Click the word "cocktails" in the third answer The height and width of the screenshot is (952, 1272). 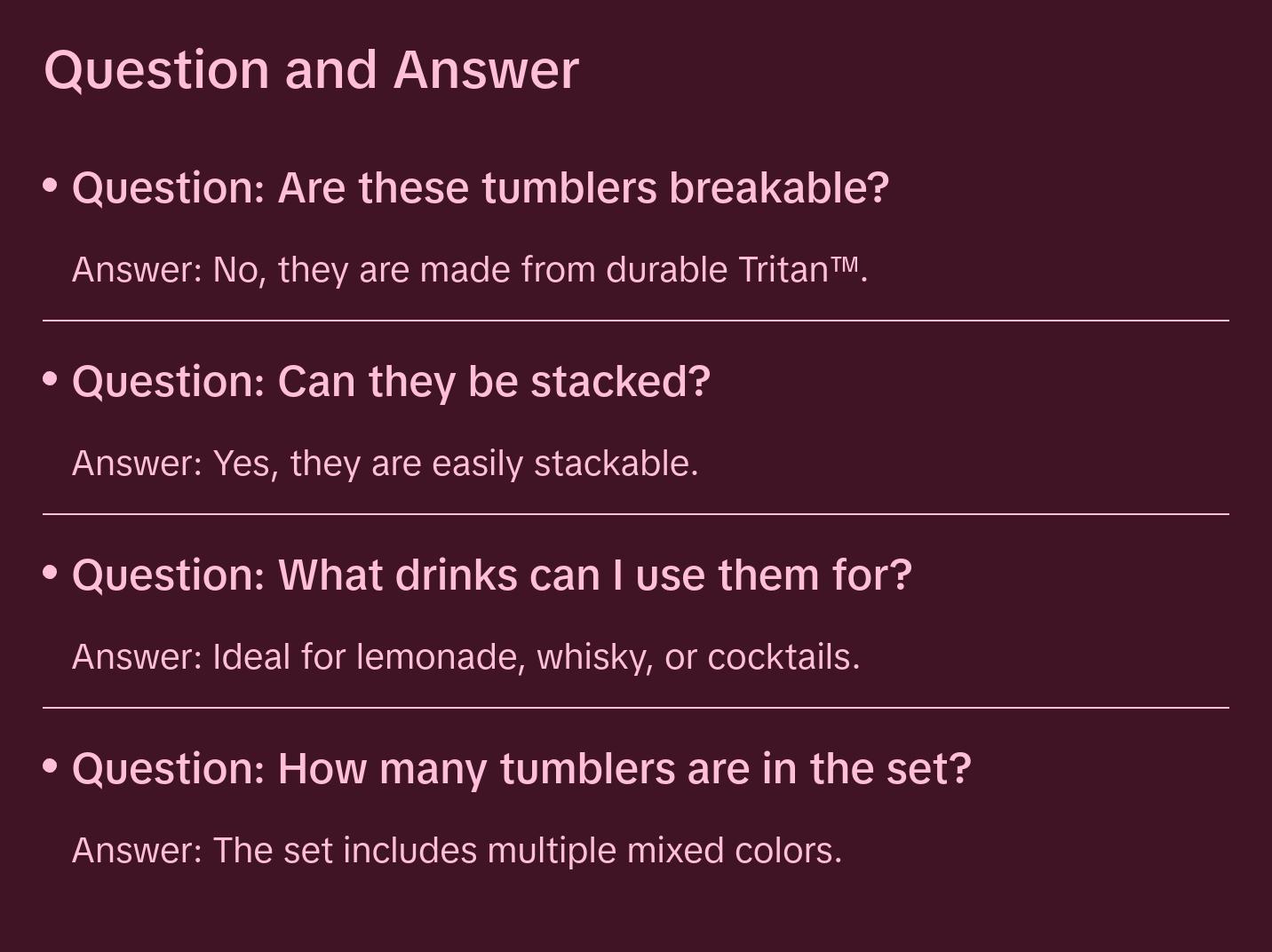click(783, 657)
